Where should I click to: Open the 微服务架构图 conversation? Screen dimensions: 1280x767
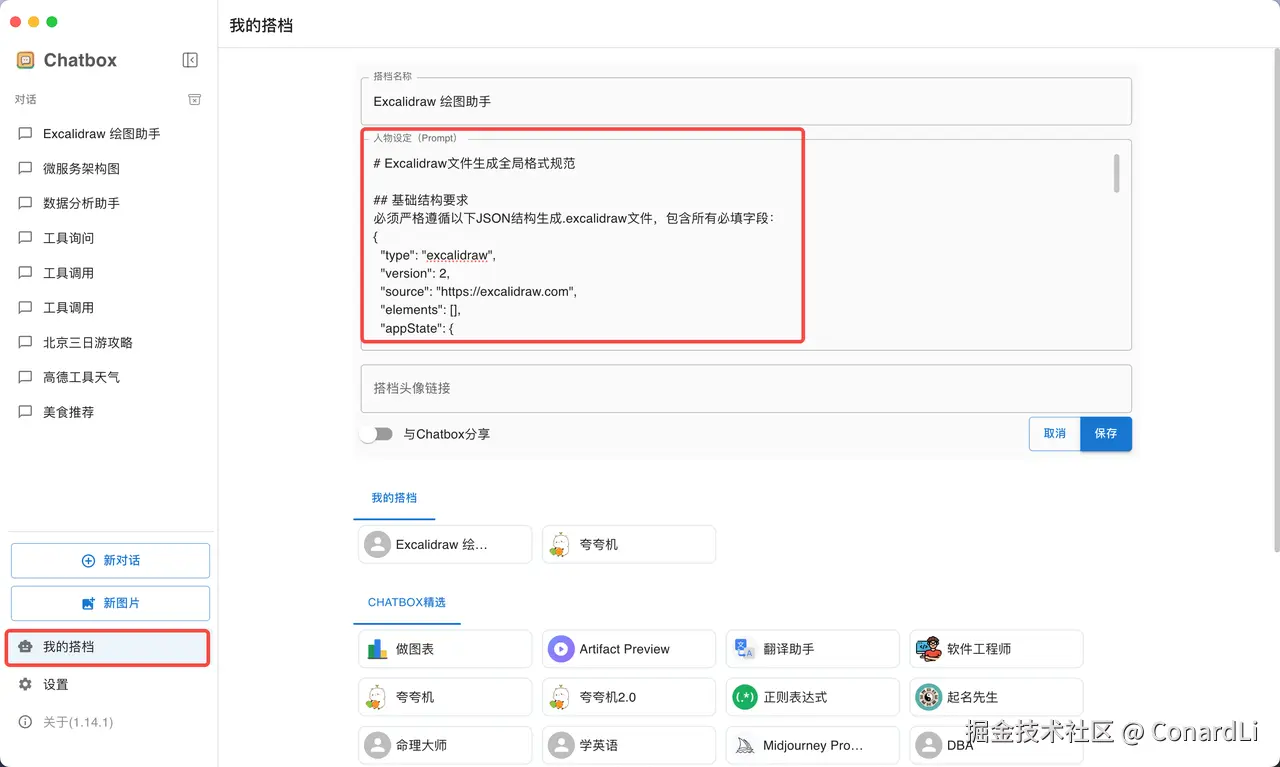(108, 169)
